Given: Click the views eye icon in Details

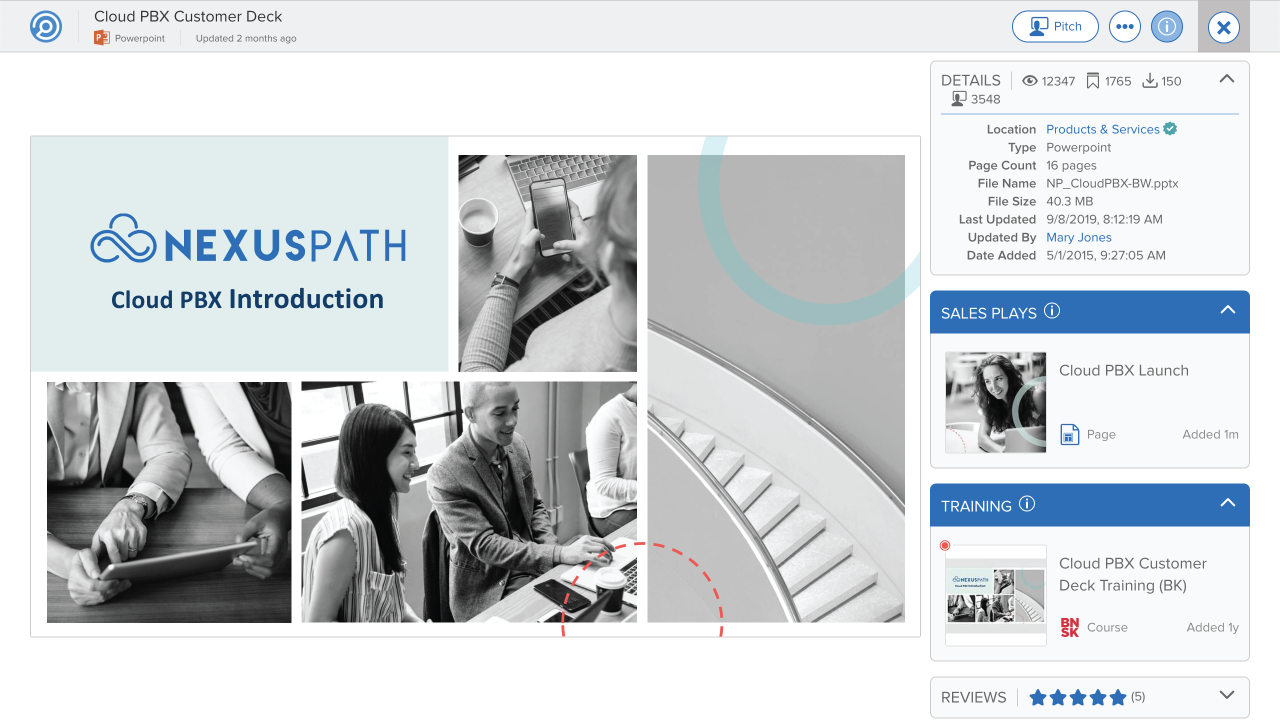Looking at the screenshot, I should click(1030, 81).
